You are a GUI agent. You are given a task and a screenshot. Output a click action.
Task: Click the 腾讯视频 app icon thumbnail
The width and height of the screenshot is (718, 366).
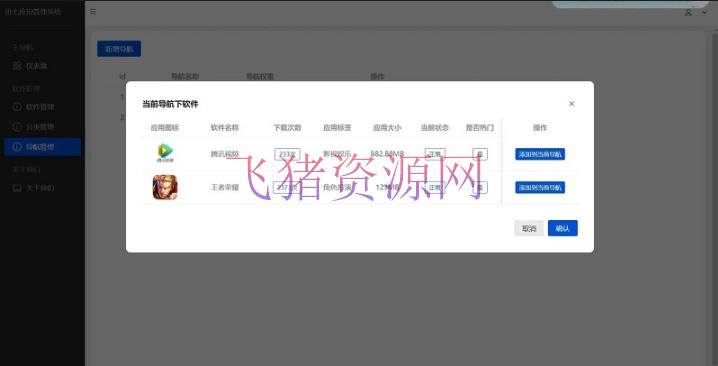(165, 153)
